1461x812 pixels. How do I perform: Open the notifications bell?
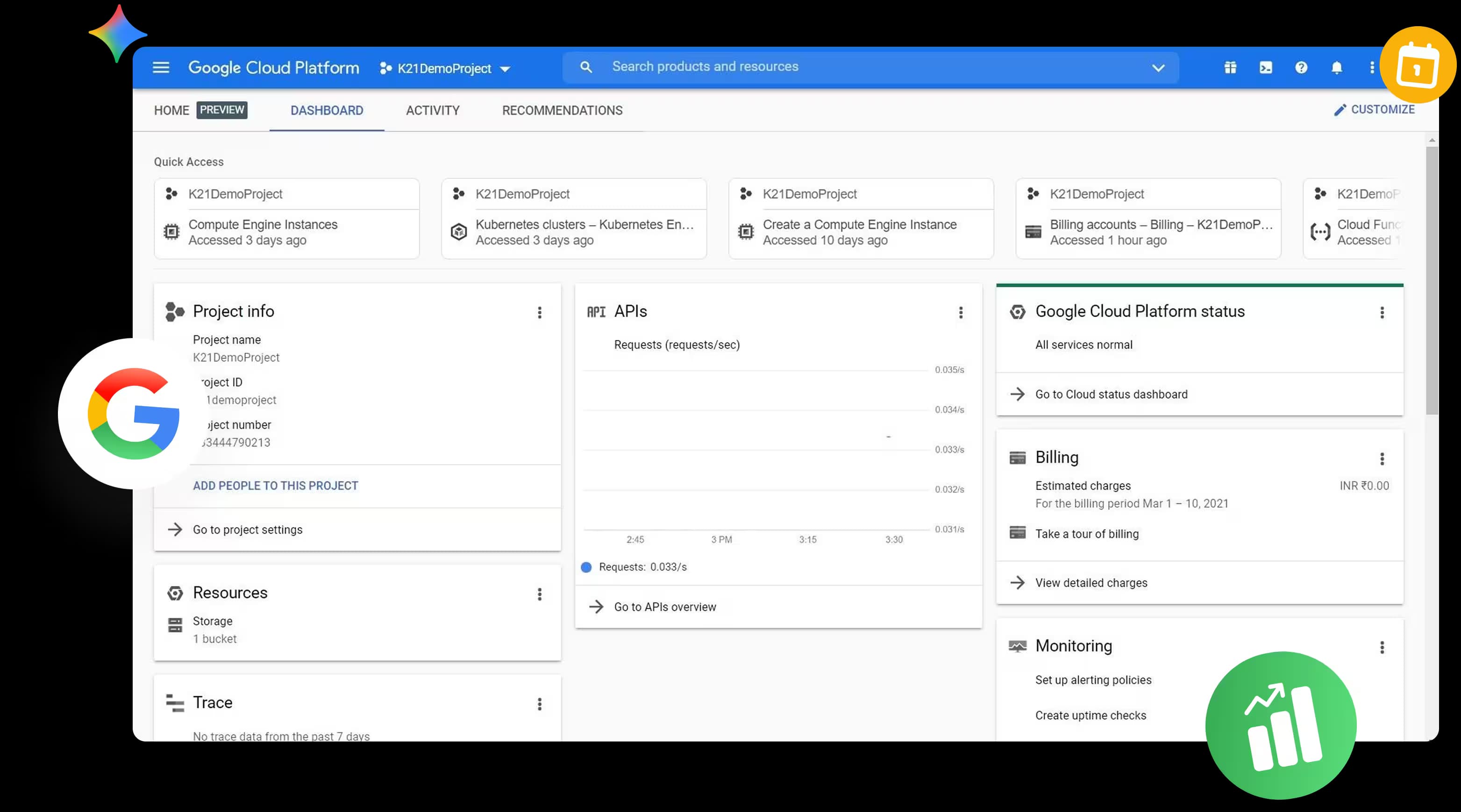click(1337, 67)
